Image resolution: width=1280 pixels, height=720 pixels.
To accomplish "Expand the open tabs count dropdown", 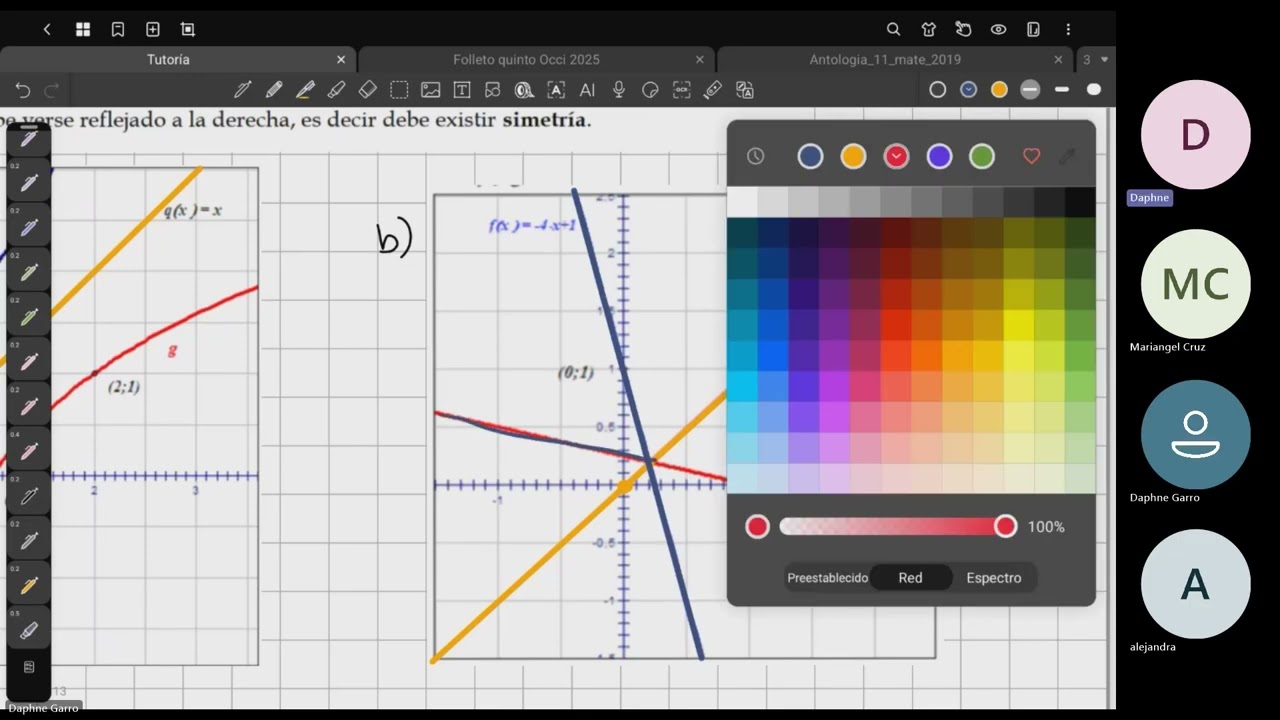I will click(x=1095, y=60).
